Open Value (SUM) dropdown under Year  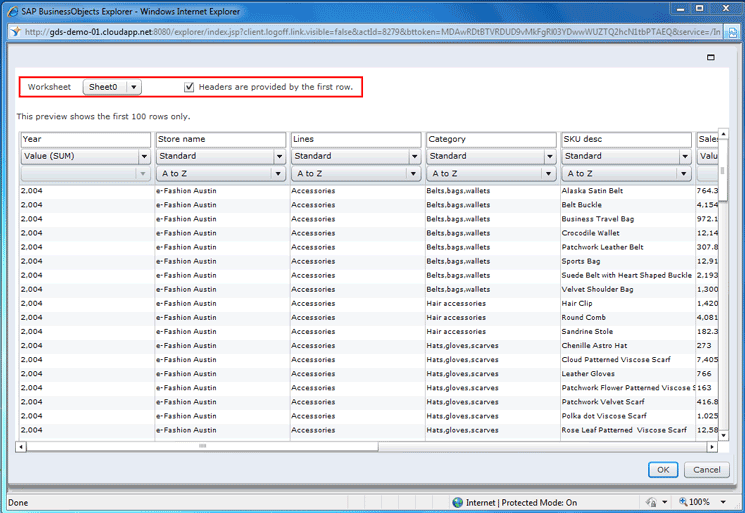click(86, 156)
